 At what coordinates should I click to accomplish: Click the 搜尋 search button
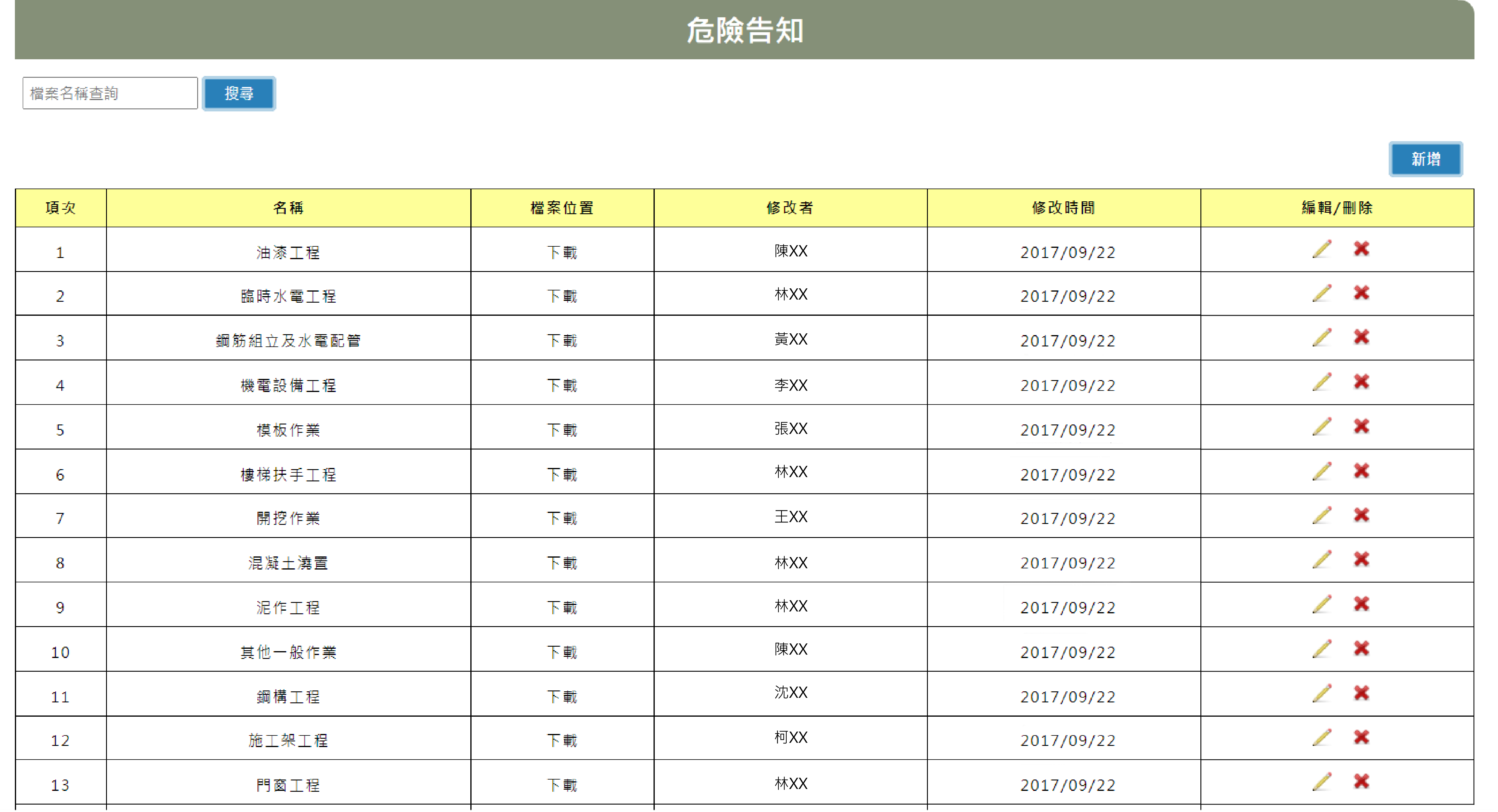(x=238, y=93)
